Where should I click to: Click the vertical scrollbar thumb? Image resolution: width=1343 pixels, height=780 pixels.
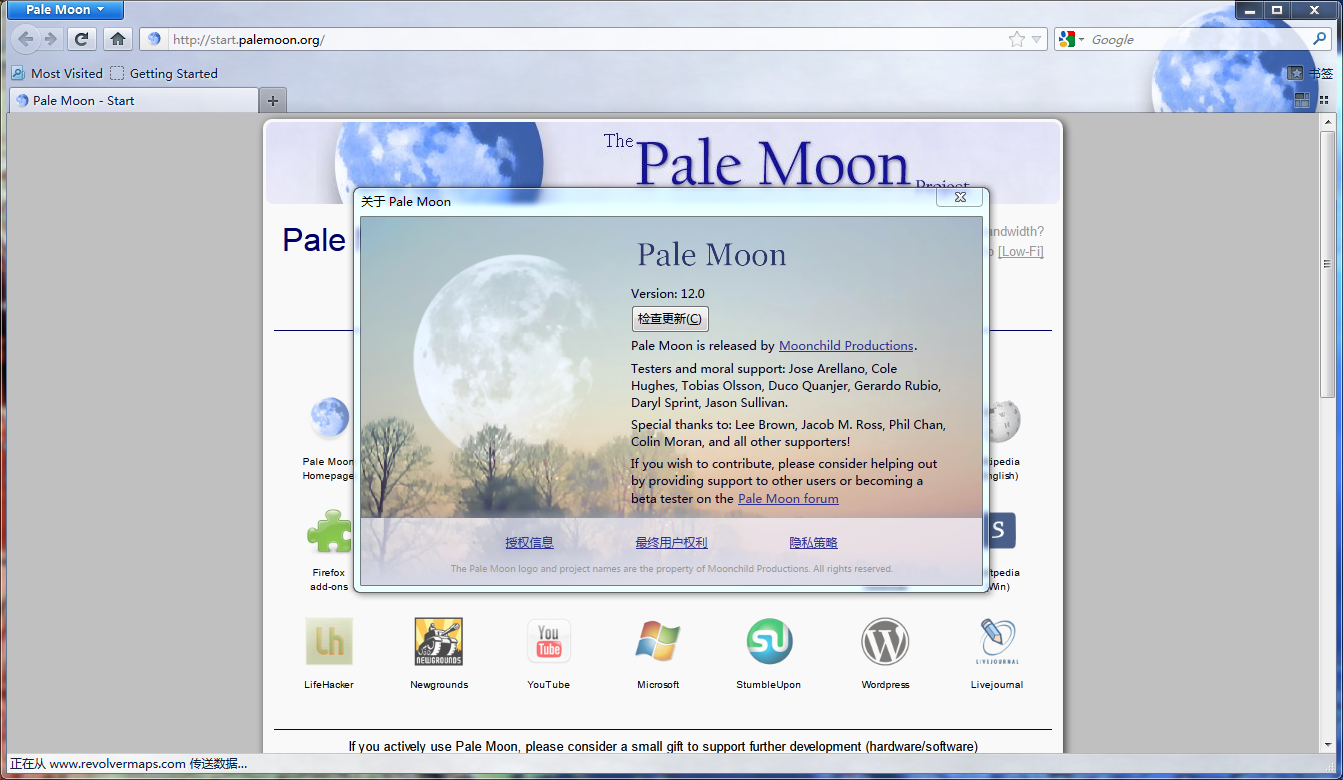pyautogui.click(x=1327, y=263)
